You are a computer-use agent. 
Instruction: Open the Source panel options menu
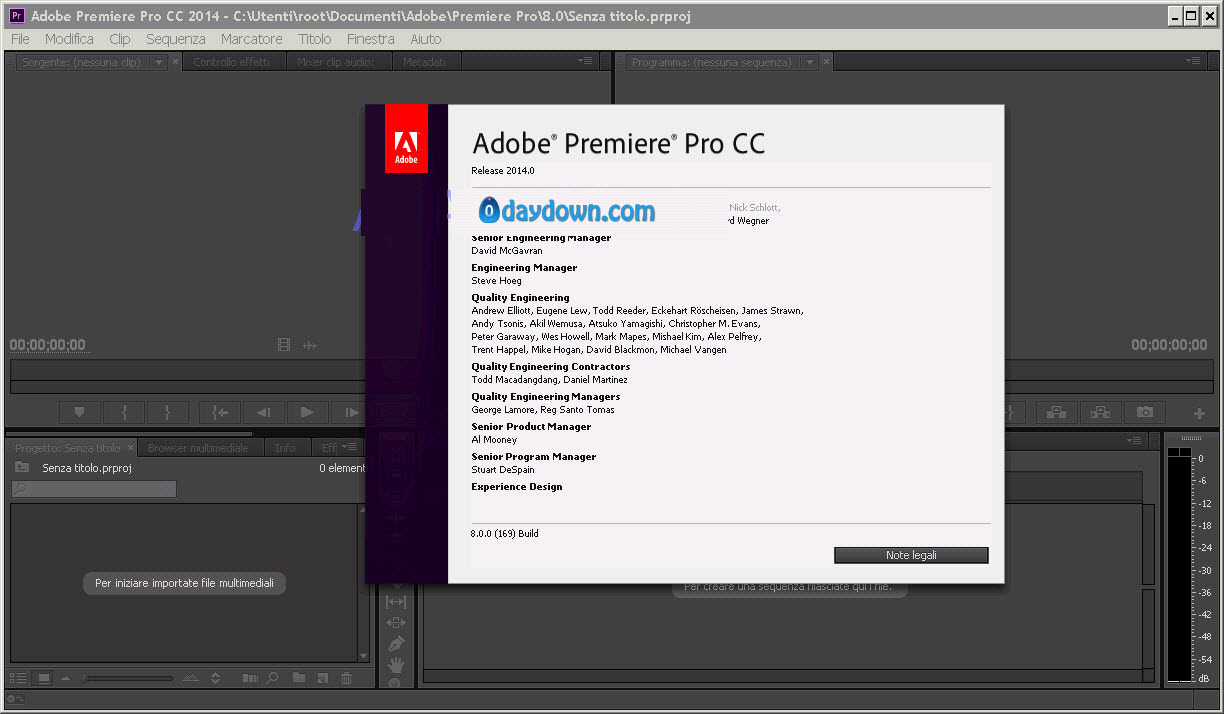coord(586,61)
